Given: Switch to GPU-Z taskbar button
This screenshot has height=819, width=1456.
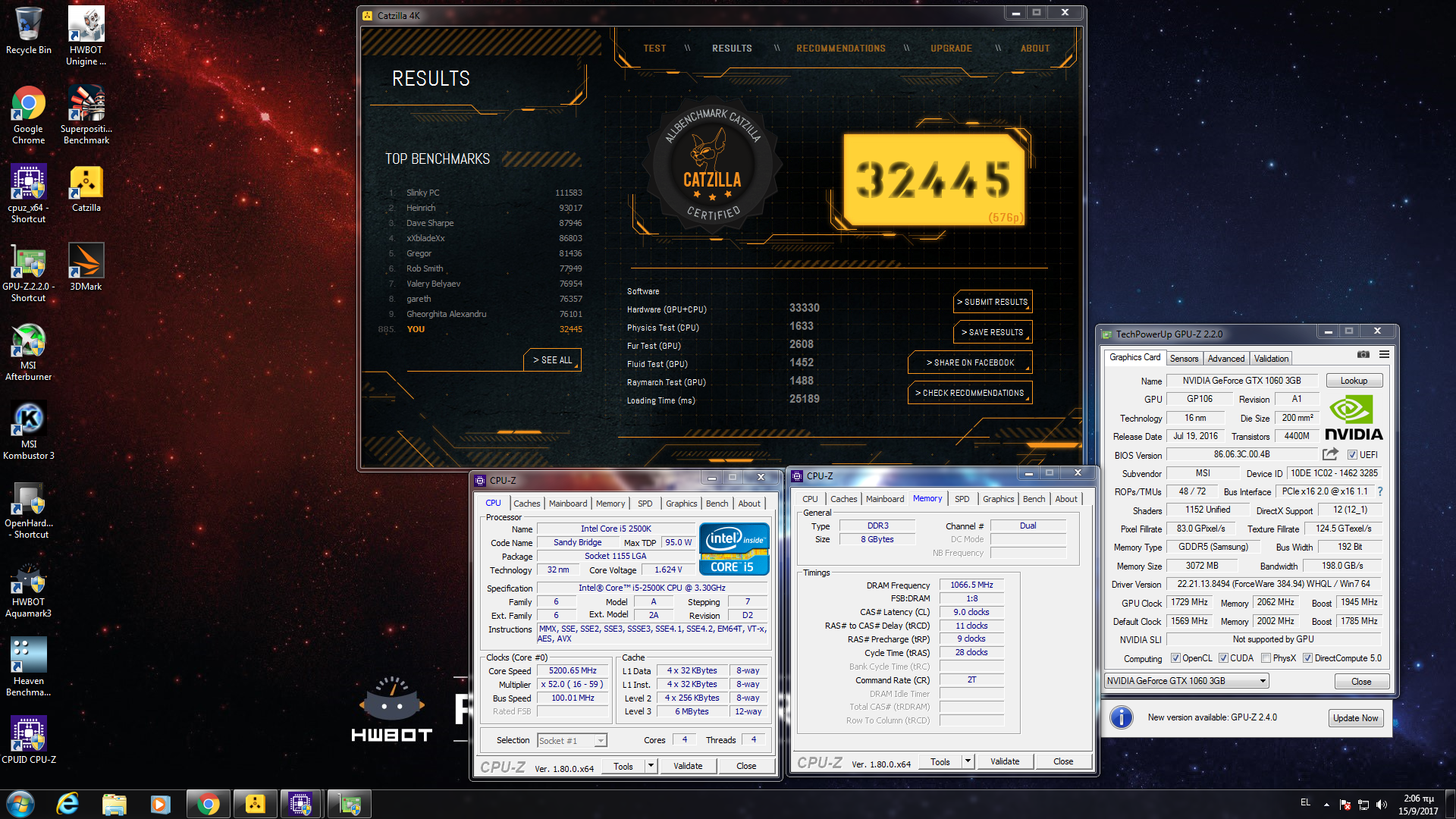Looking at the screenshot, I should (x=349, y=804).
